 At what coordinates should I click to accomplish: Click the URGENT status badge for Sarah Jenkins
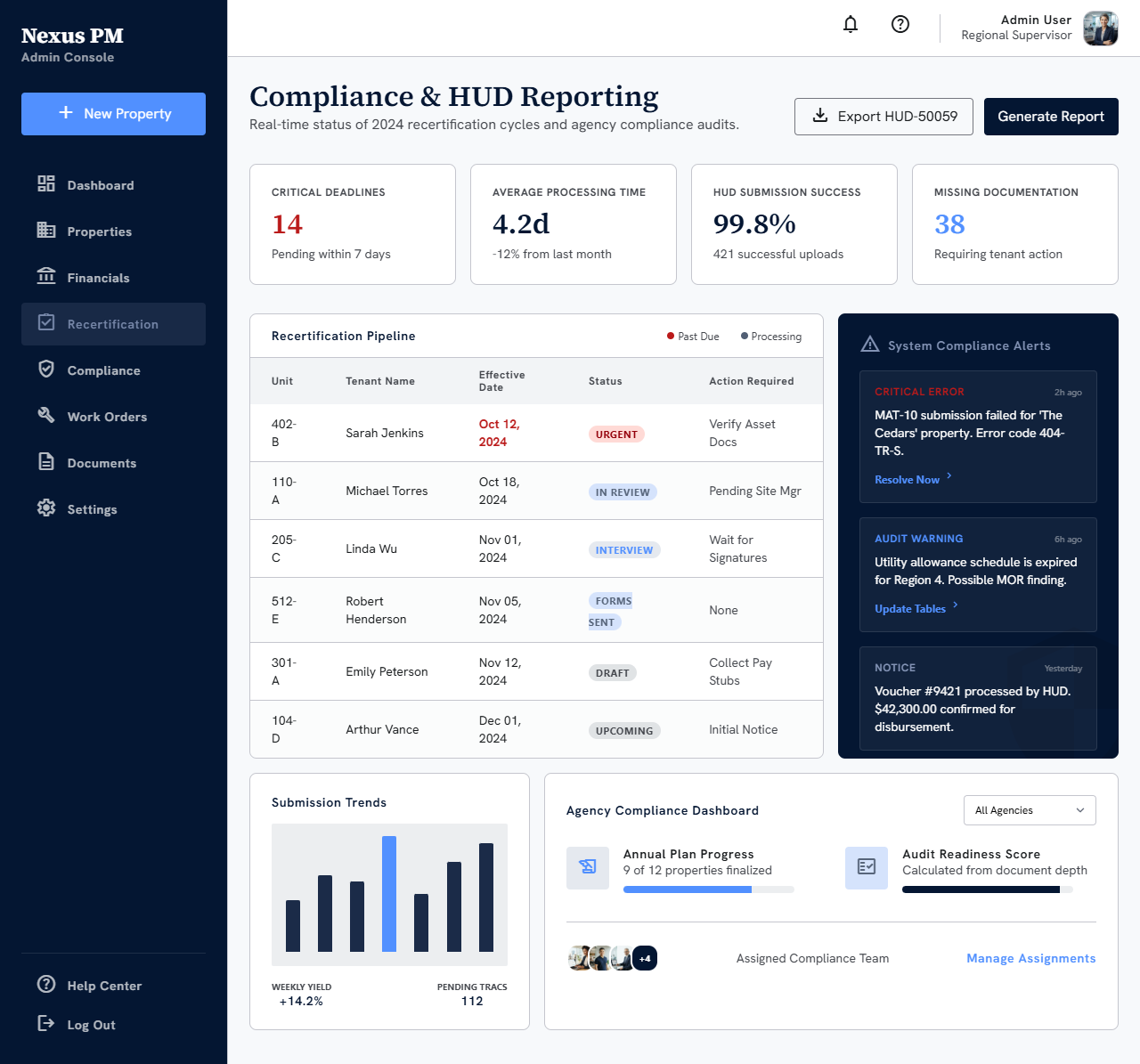click(616, 435)
